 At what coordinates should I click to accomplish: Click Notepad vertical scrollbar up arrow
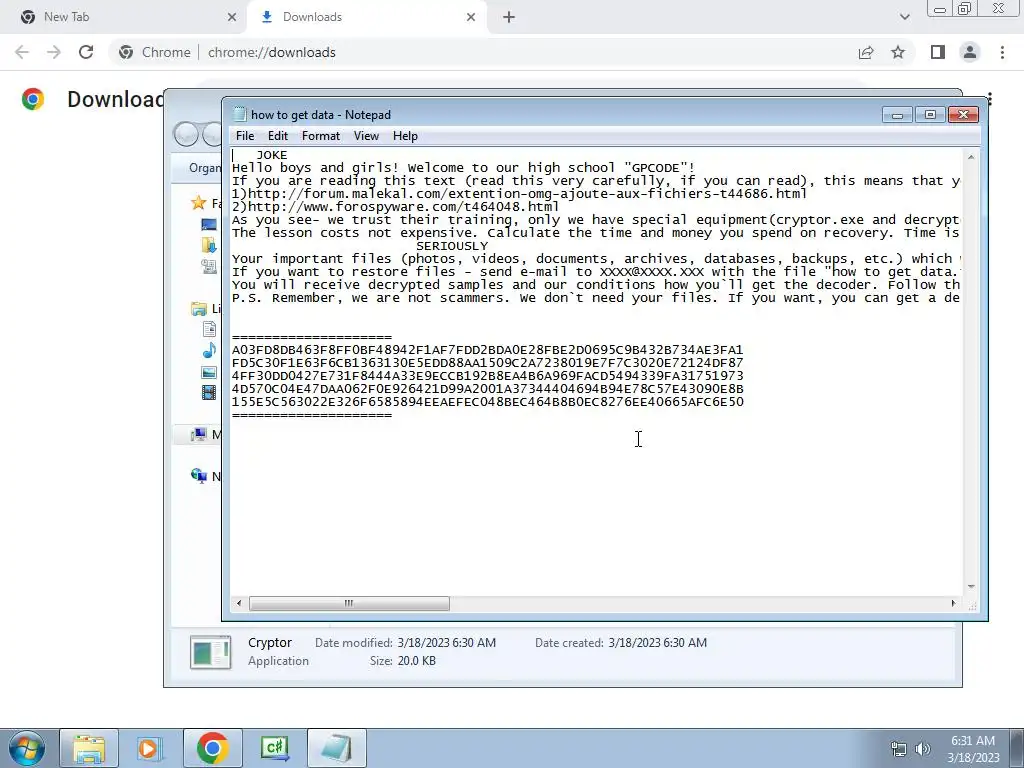[971, 157]
